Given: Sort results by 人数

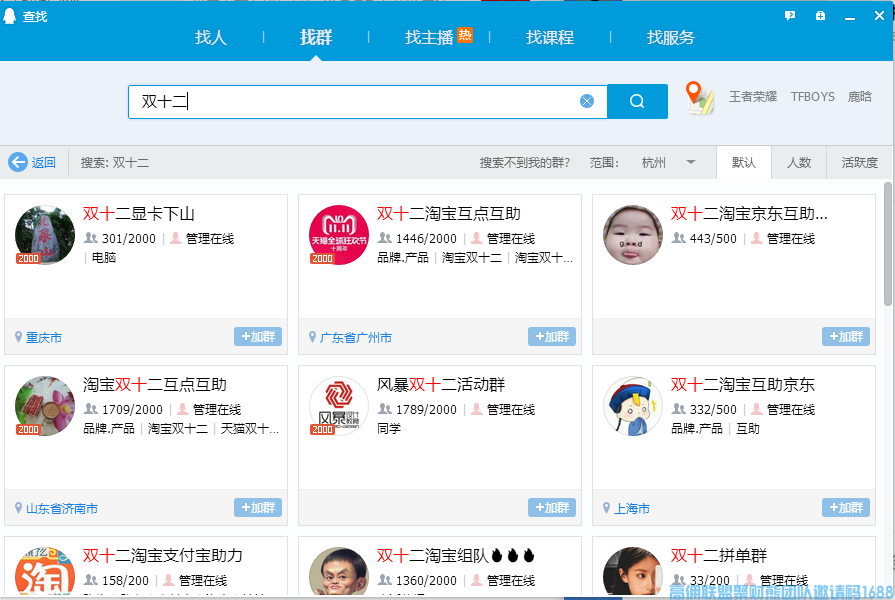Looking at the screenshot, I should [x=799, y=163].
